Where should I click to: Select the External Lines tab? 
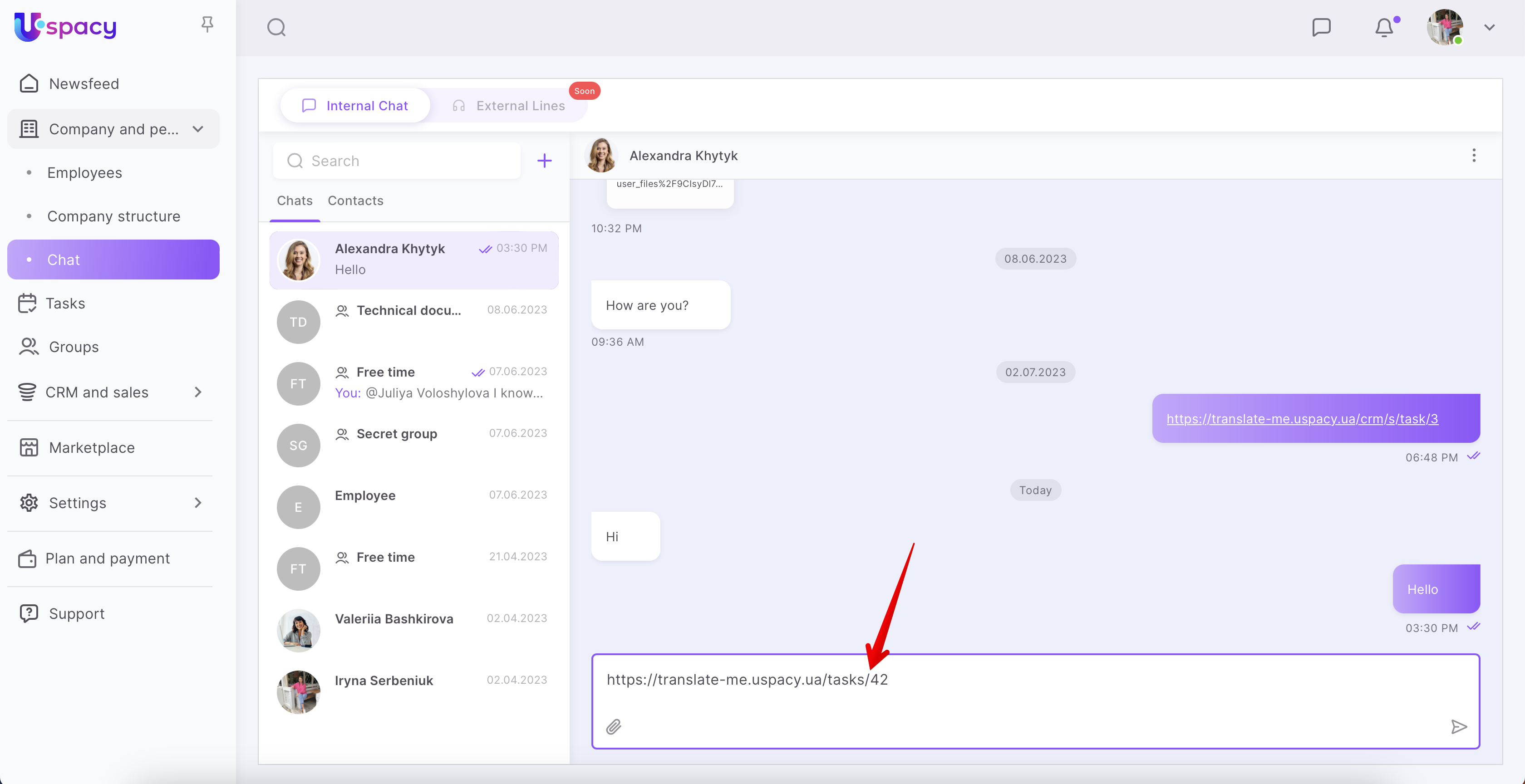point(520,106)
